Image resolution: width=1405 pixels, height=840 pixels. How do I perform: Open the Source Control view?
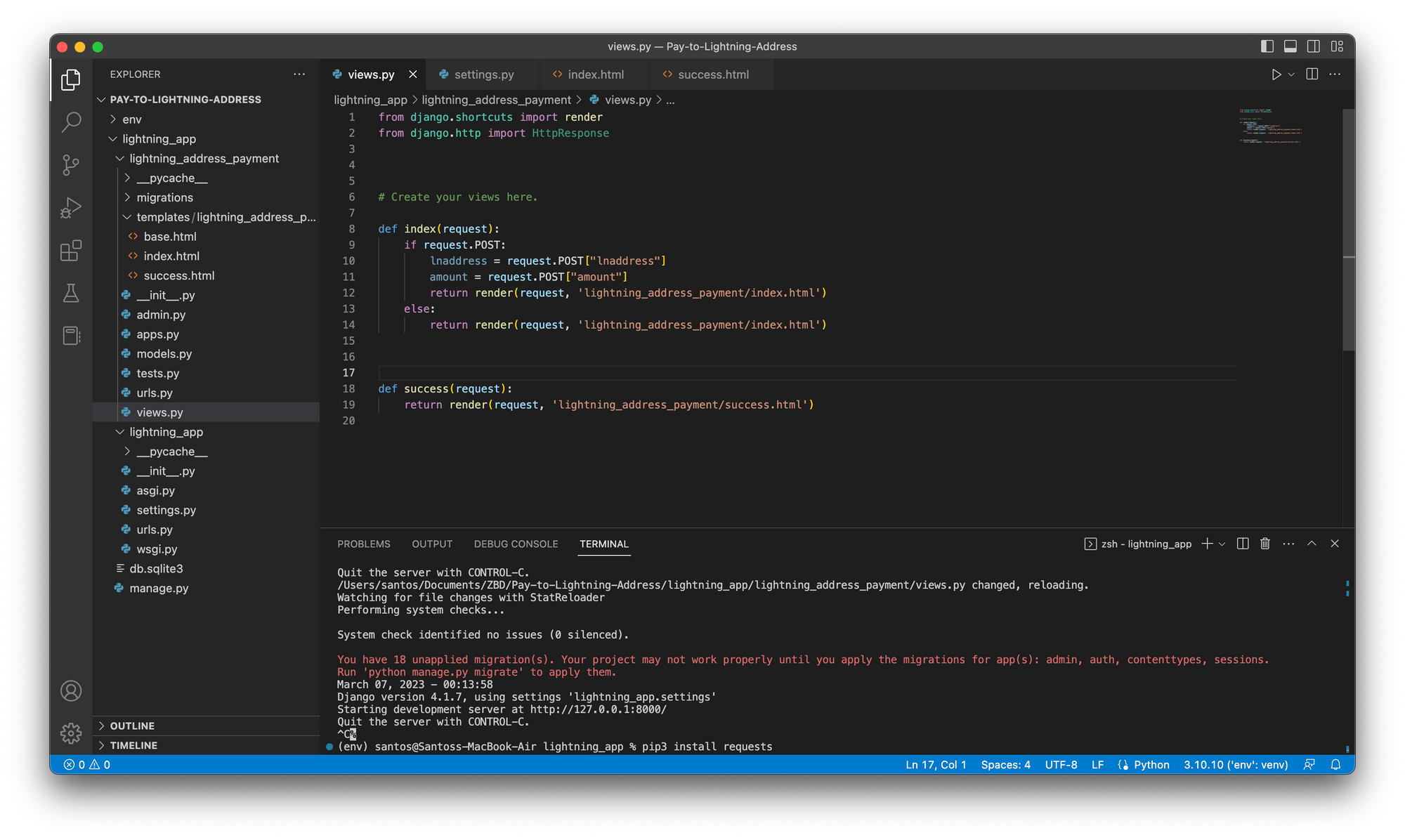(x=71, y=165)
